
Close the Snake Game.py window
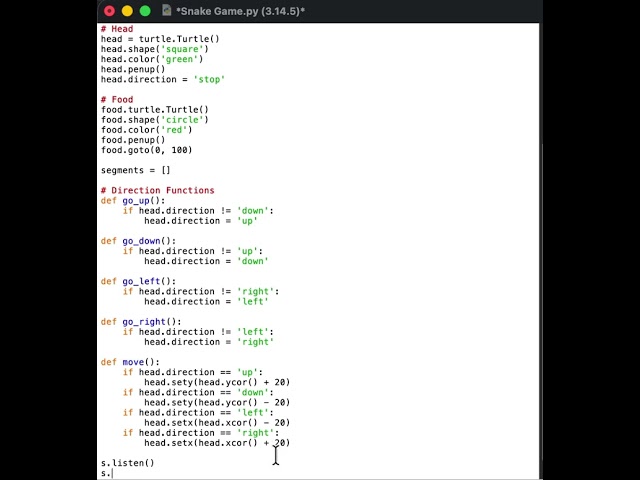(109, 11)
